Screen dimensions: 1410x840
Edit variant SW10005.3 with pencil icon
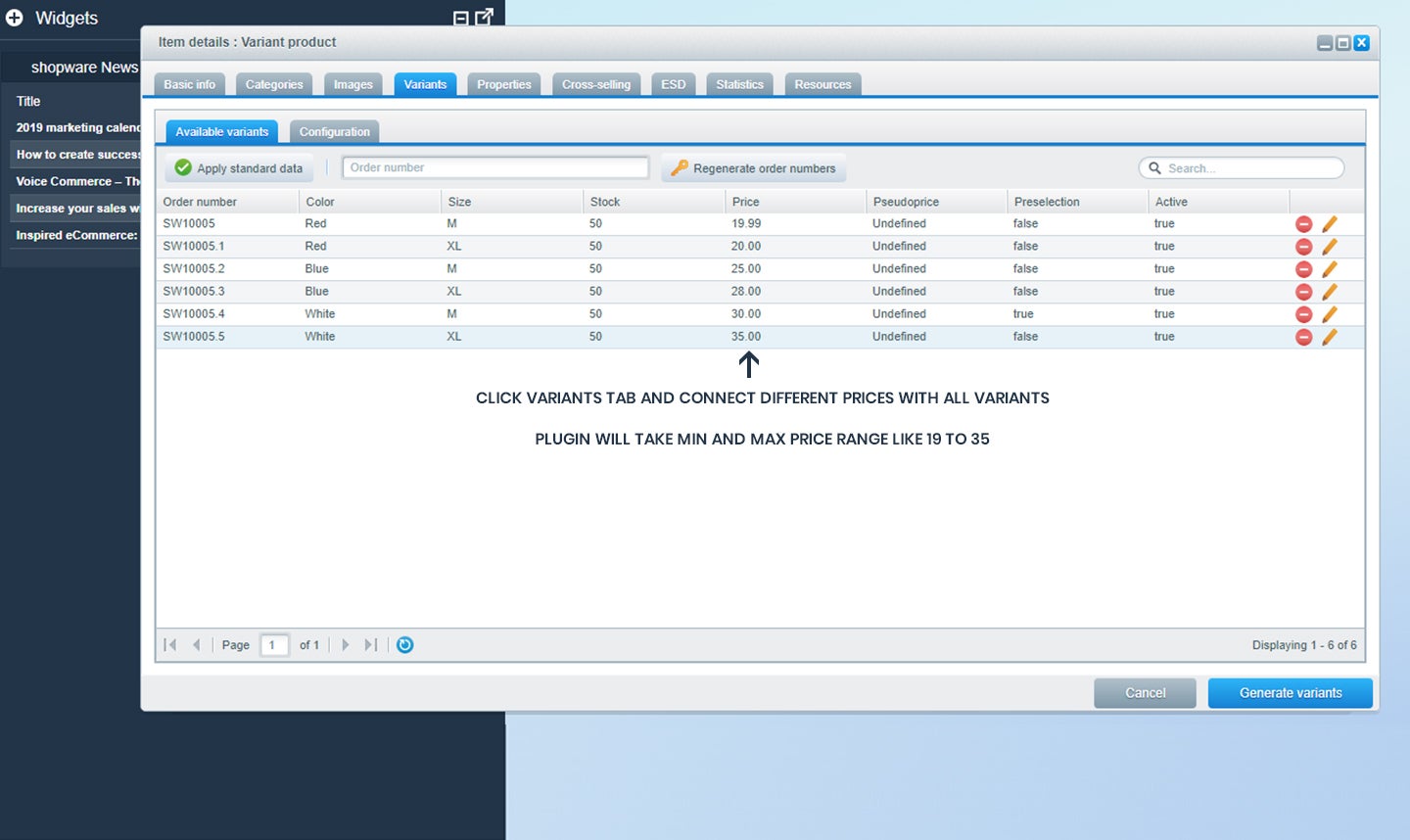click(x=1329, y=292)
